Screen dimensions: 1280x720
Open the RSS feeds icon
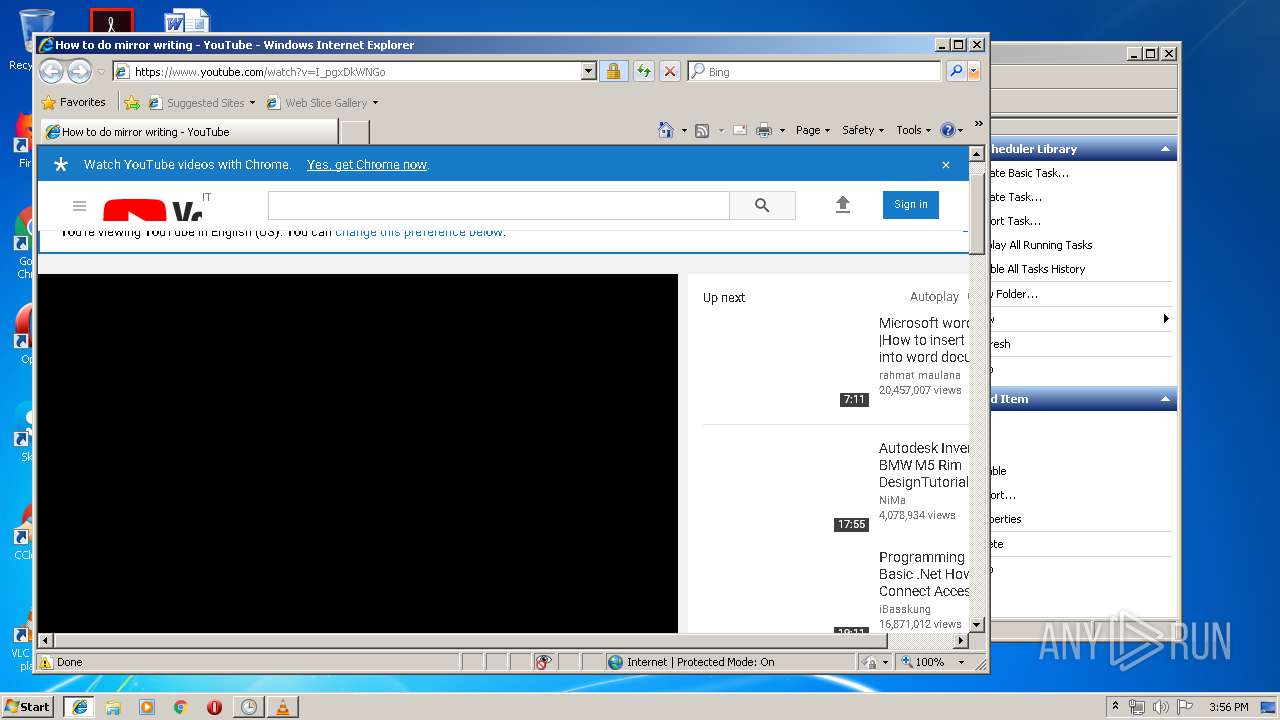(x=702, y=130)
